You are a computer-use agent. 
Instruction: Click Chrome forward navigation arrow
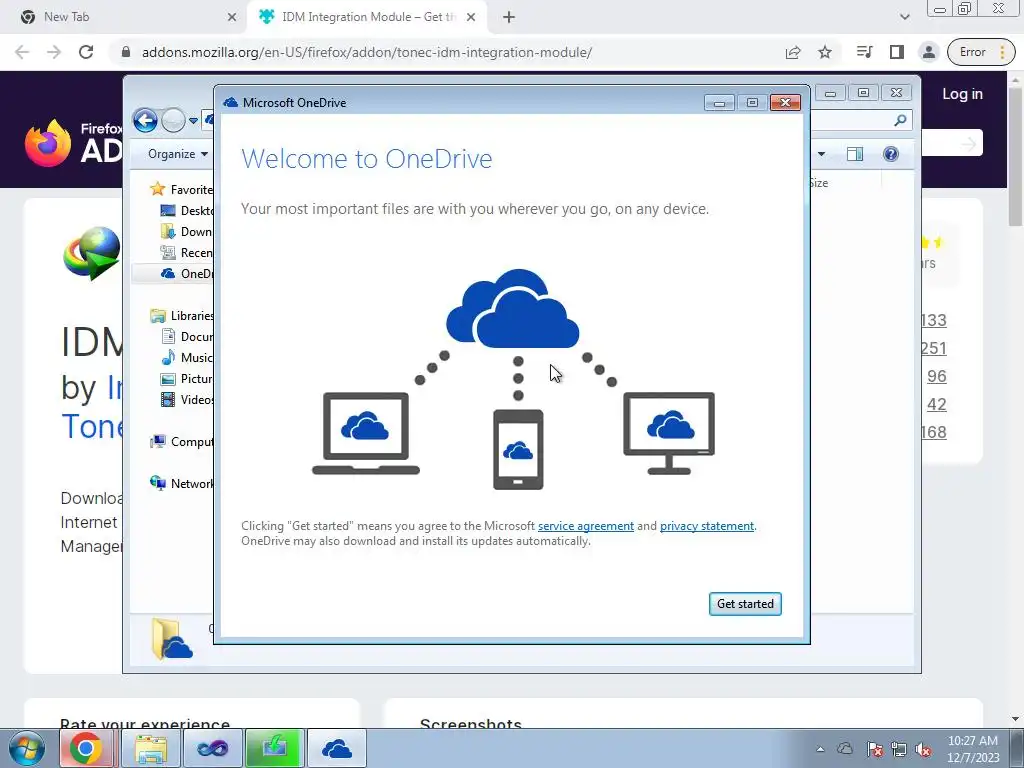pyautogui.click(x=54, y=52)
